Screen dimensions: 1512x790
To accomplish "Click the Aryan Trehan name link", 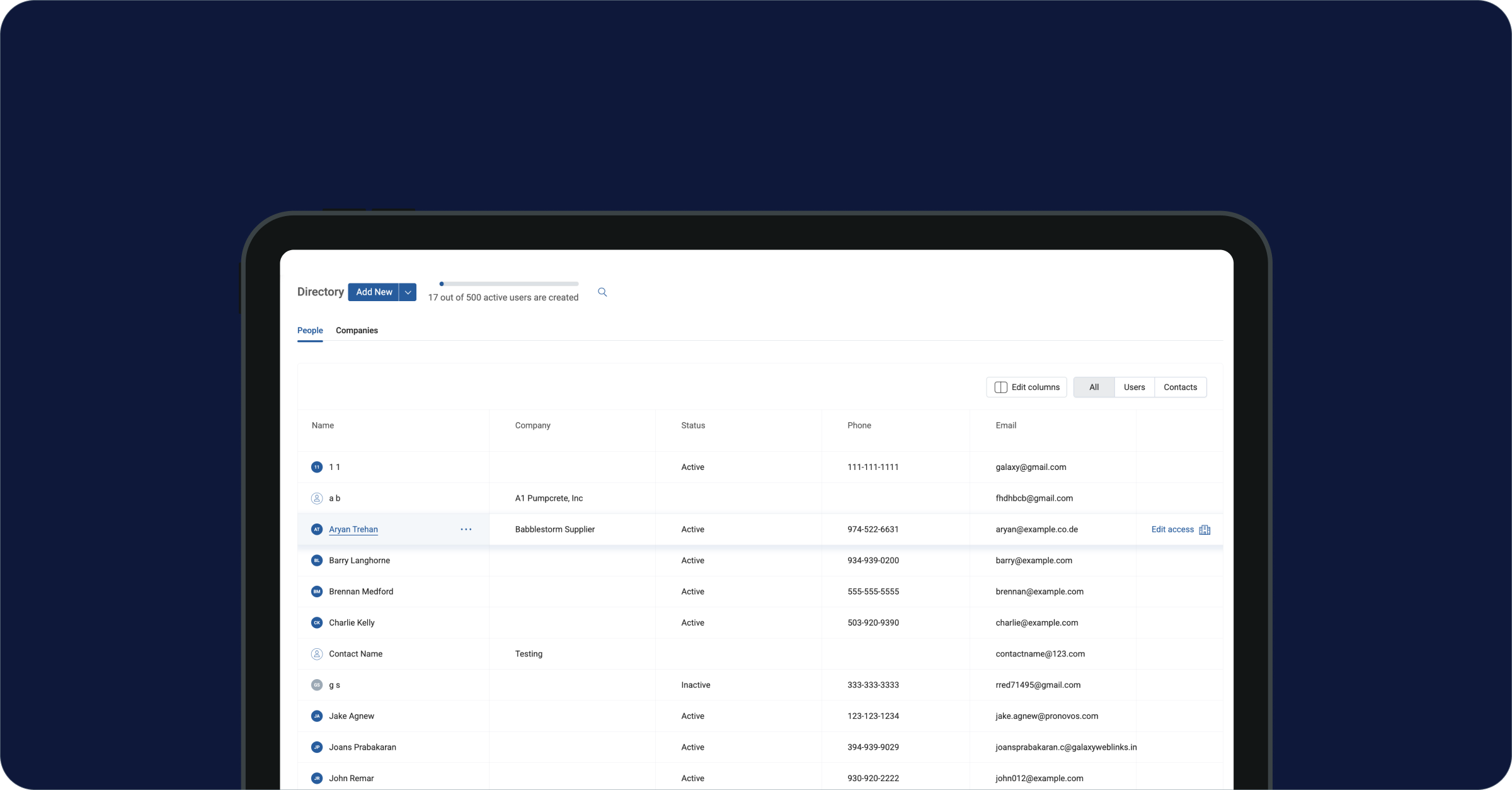I will pyautogui.click(x=353, y=529).
